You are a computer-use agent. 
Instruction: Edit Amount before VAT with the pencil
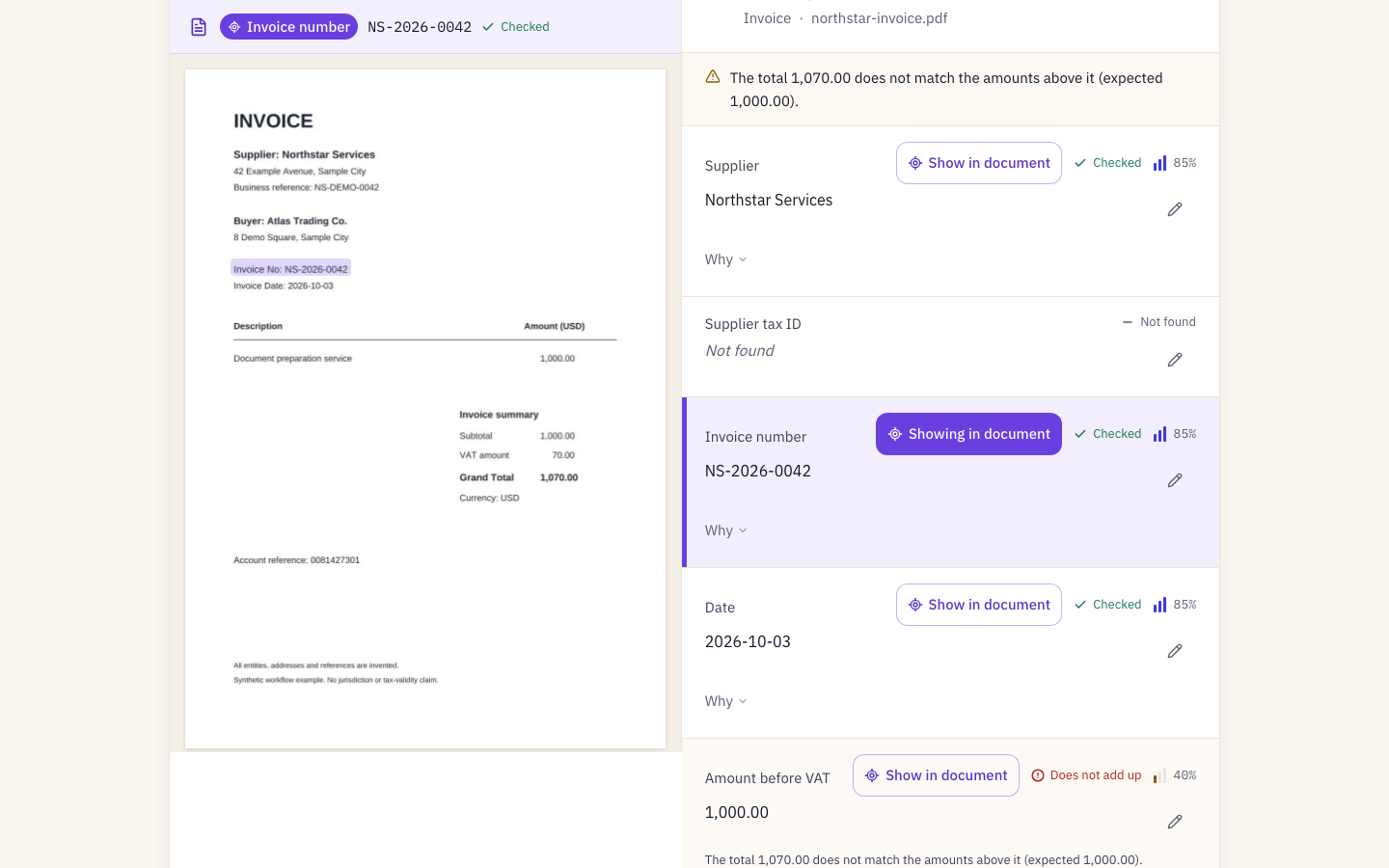pos(1175,822)
